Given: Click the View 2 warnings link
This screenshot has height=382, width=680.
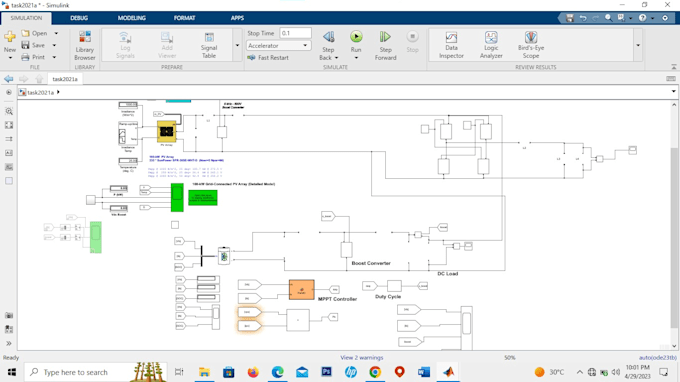Looking at the screenshot, I should pos(362,358).
